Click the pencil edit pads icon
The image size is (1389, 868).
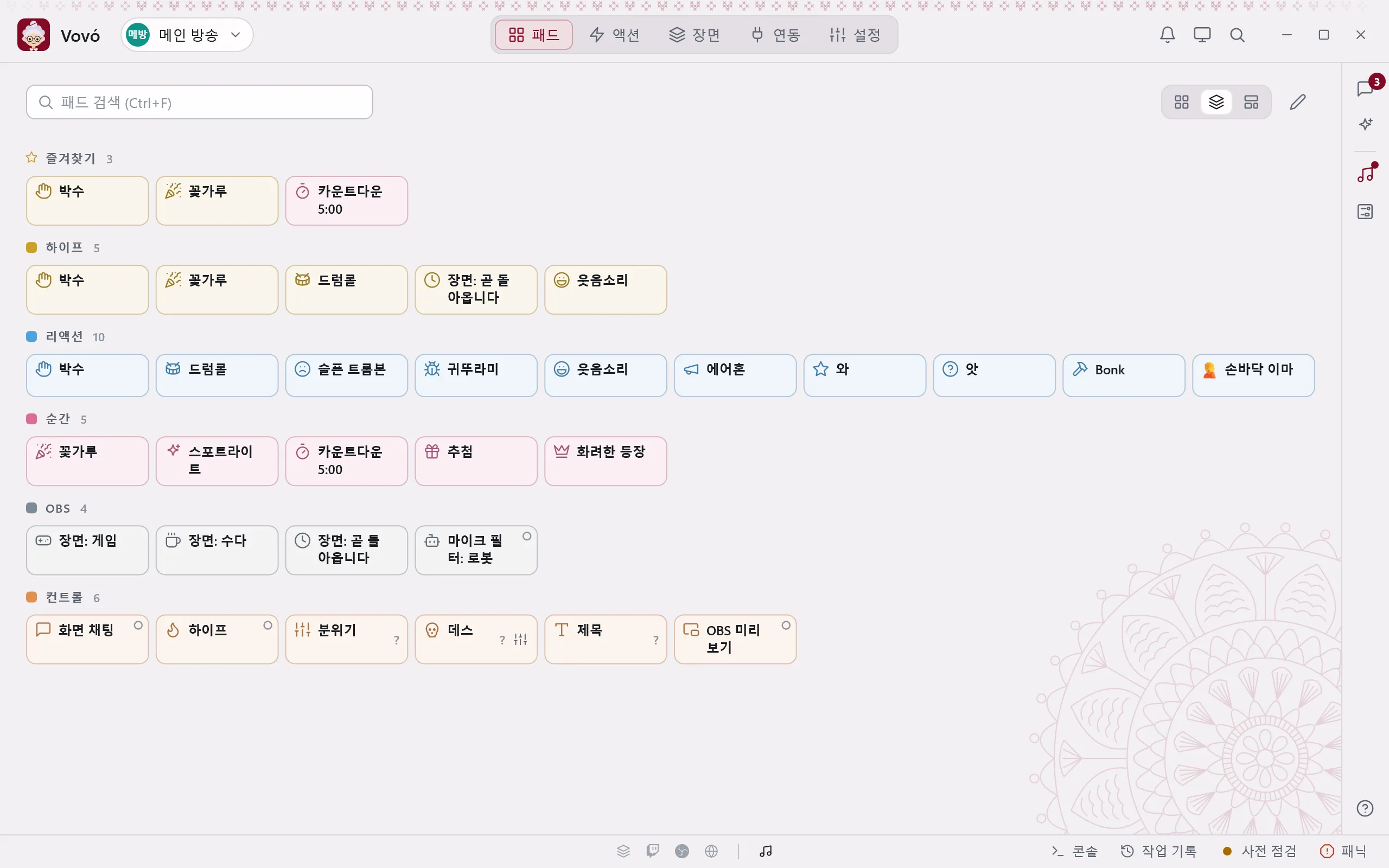[x=1298, y=102]
